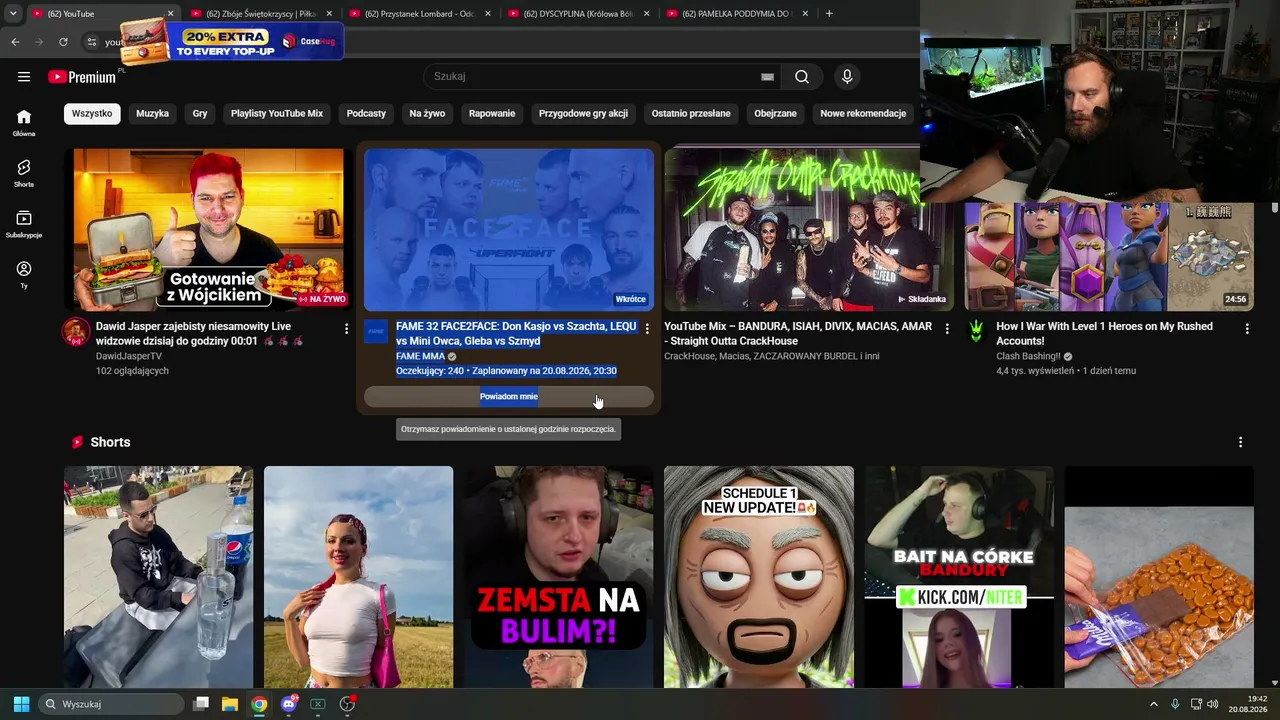Image resolution: width=1280 pixels, height=720 pixels.
Task: Open the Level 1 Heroes video title
Action: (x=1104, y=334)
